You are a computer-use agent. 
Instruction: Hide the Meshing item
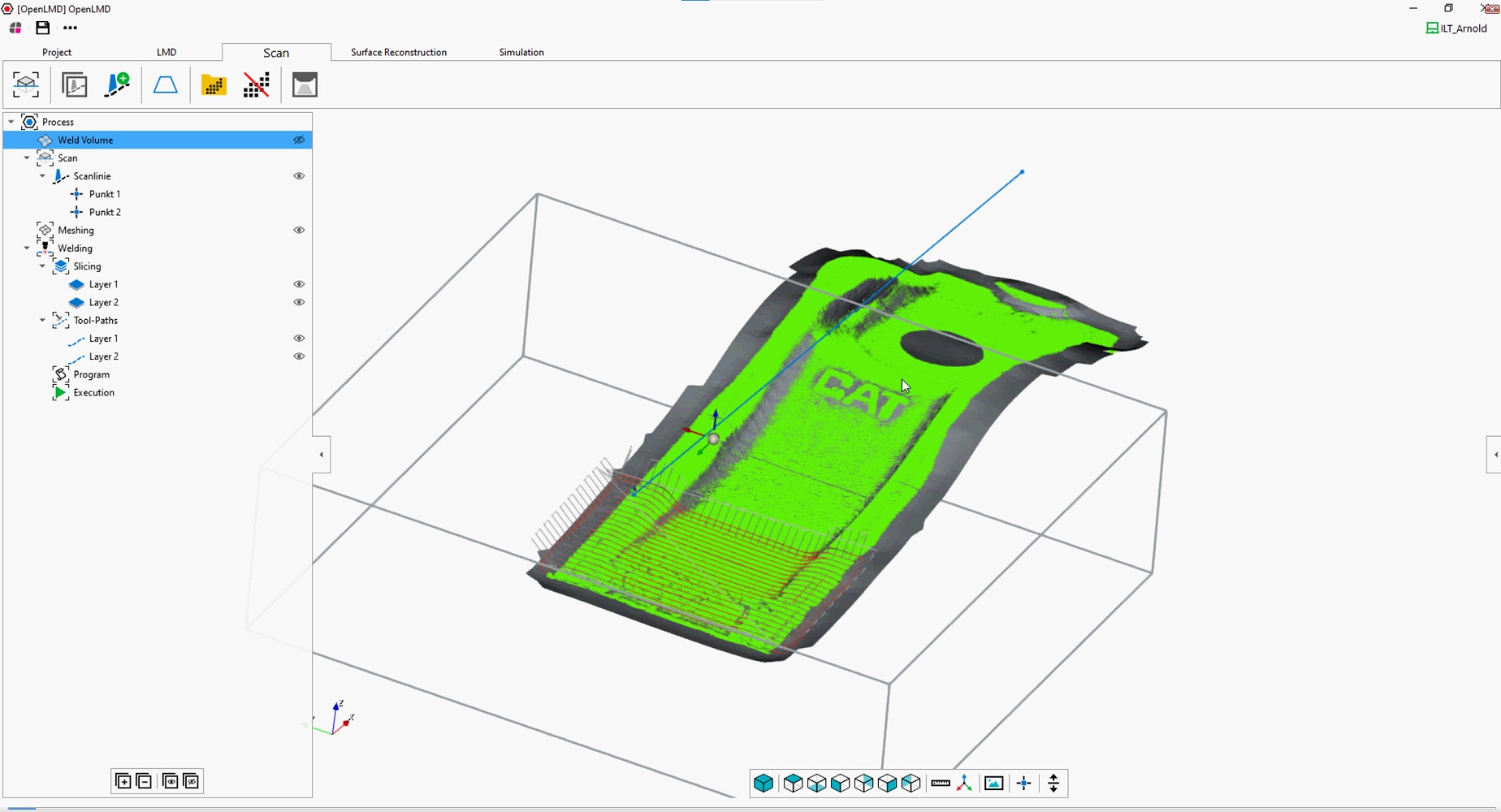[299, 231]
